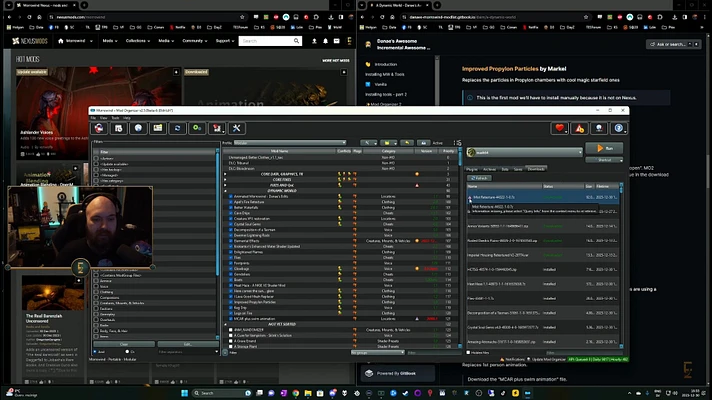
Task: Uncheck the Better Waterfalls mod
Action: click(231, 207)
